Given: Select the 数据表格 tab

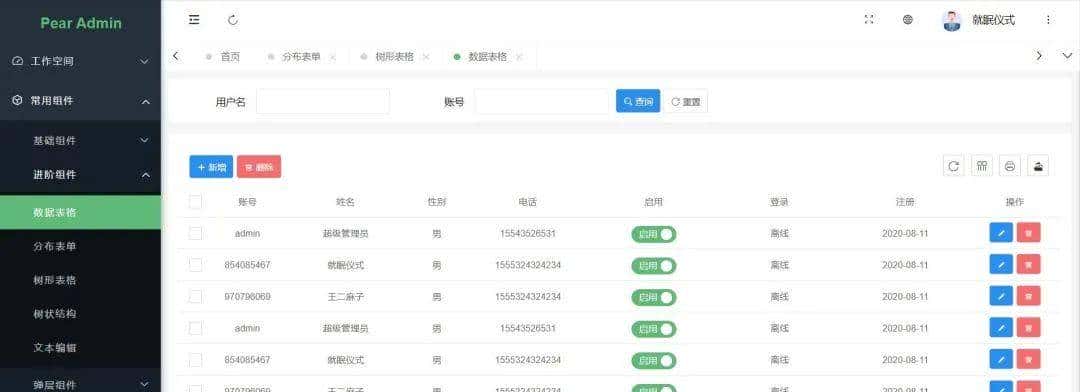Looking at the screenshot, I should tap(487, 57).
